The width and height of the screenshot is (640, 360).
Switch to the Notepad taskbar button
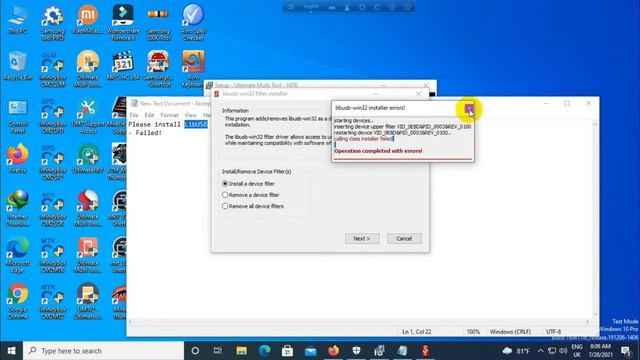point(402,351)
